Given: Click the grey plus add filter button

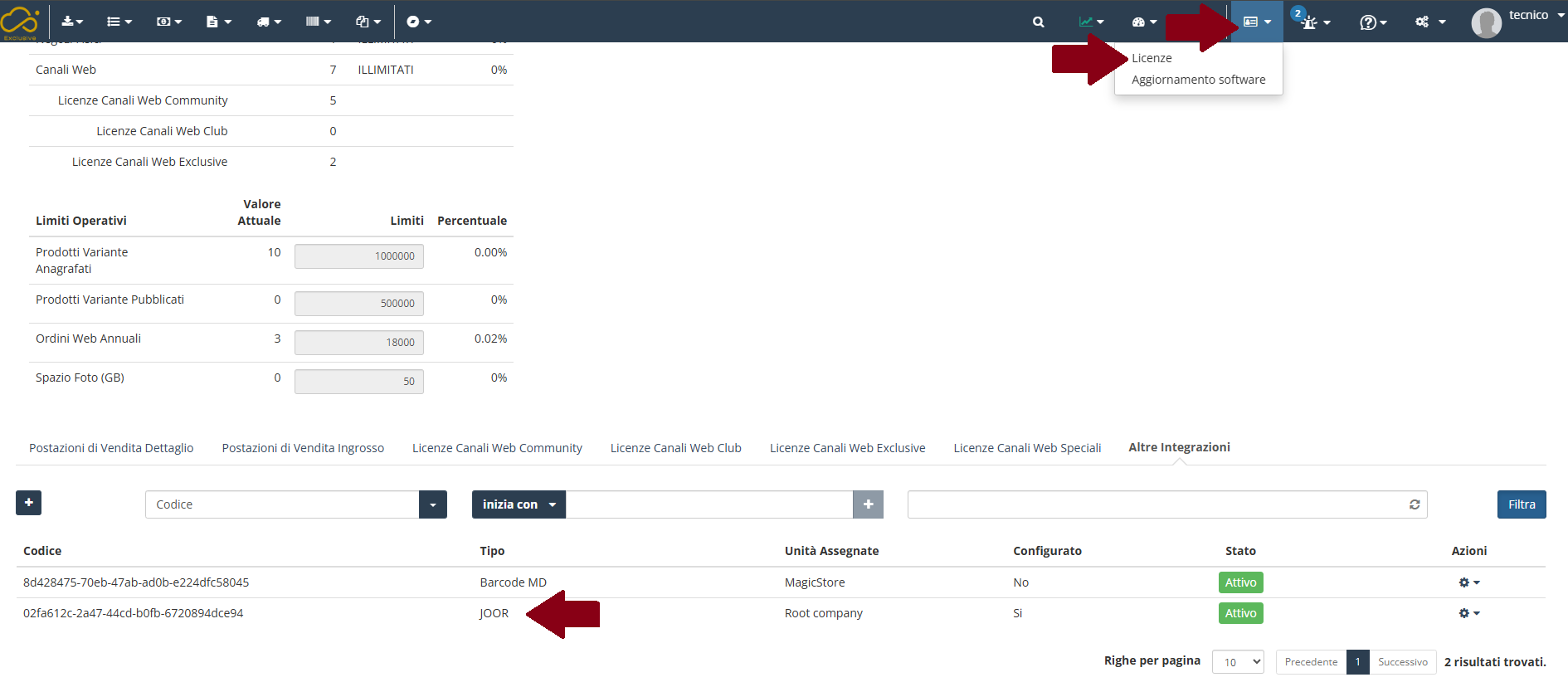Looking at the screenshot, I should point(868,504).
